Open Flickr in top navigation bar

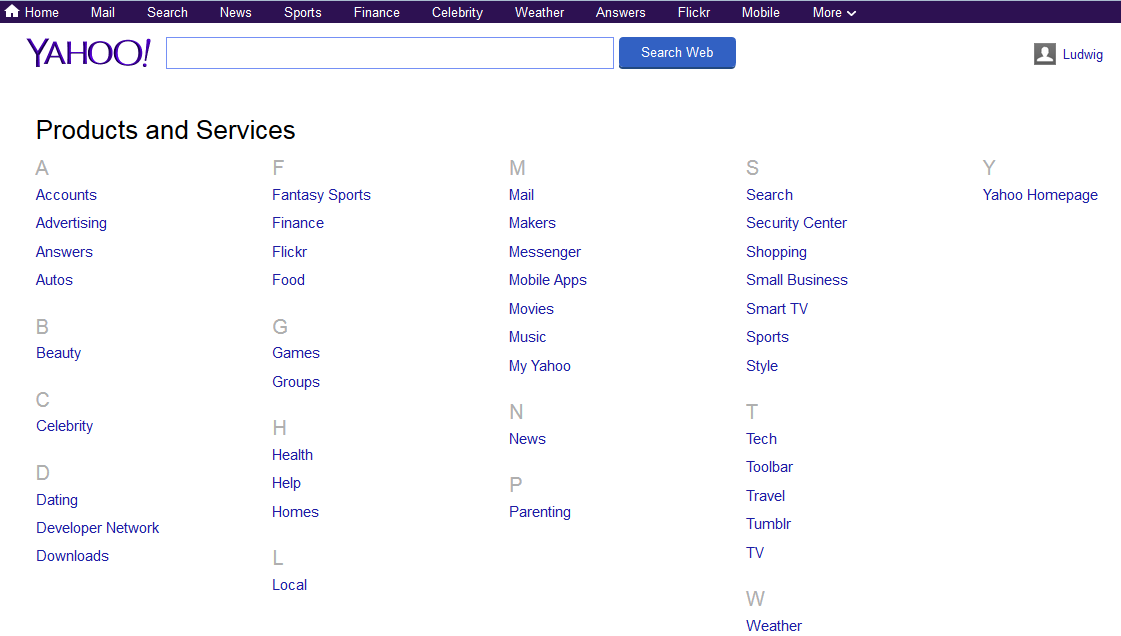(x=694, y=12)
